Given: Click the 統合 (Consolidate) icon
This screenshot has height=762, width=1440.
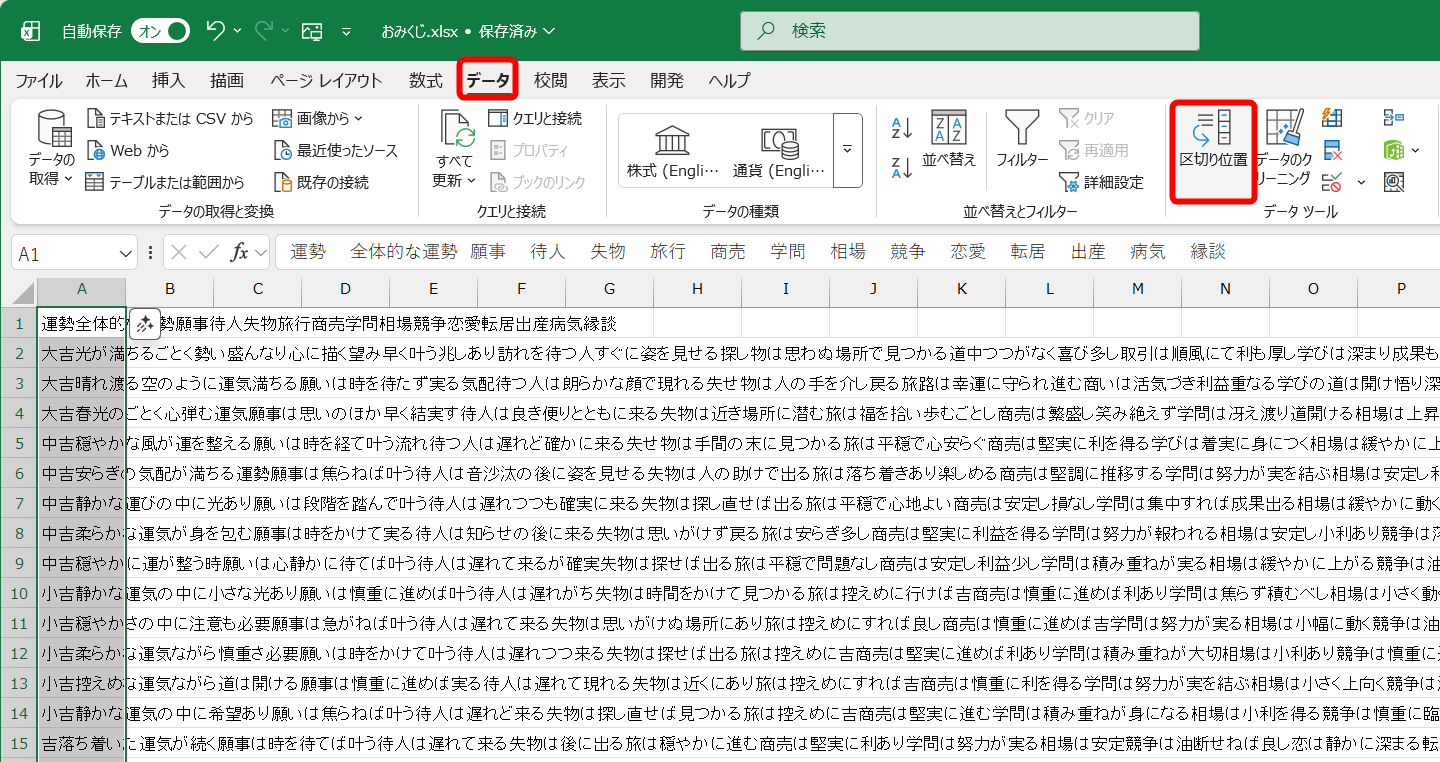Looking at the screenshot, I should click(x=1396, y=117).
